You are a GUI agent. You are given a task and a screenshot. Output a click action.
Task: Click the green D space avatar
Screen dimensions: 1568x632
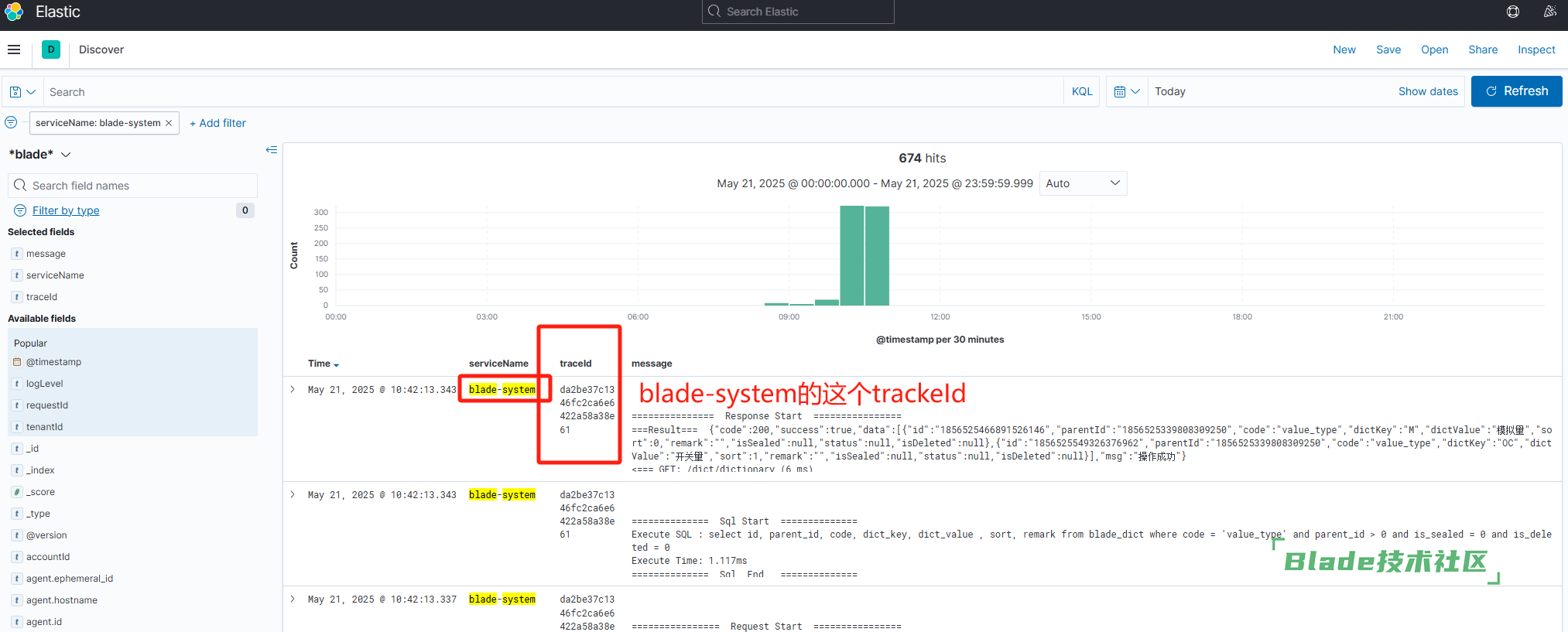pyautogui.click(x=51, y=50)
